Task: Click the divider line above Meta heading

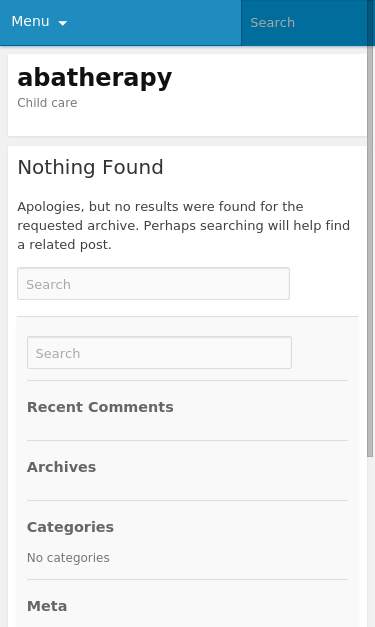Action: pos(188,579)
